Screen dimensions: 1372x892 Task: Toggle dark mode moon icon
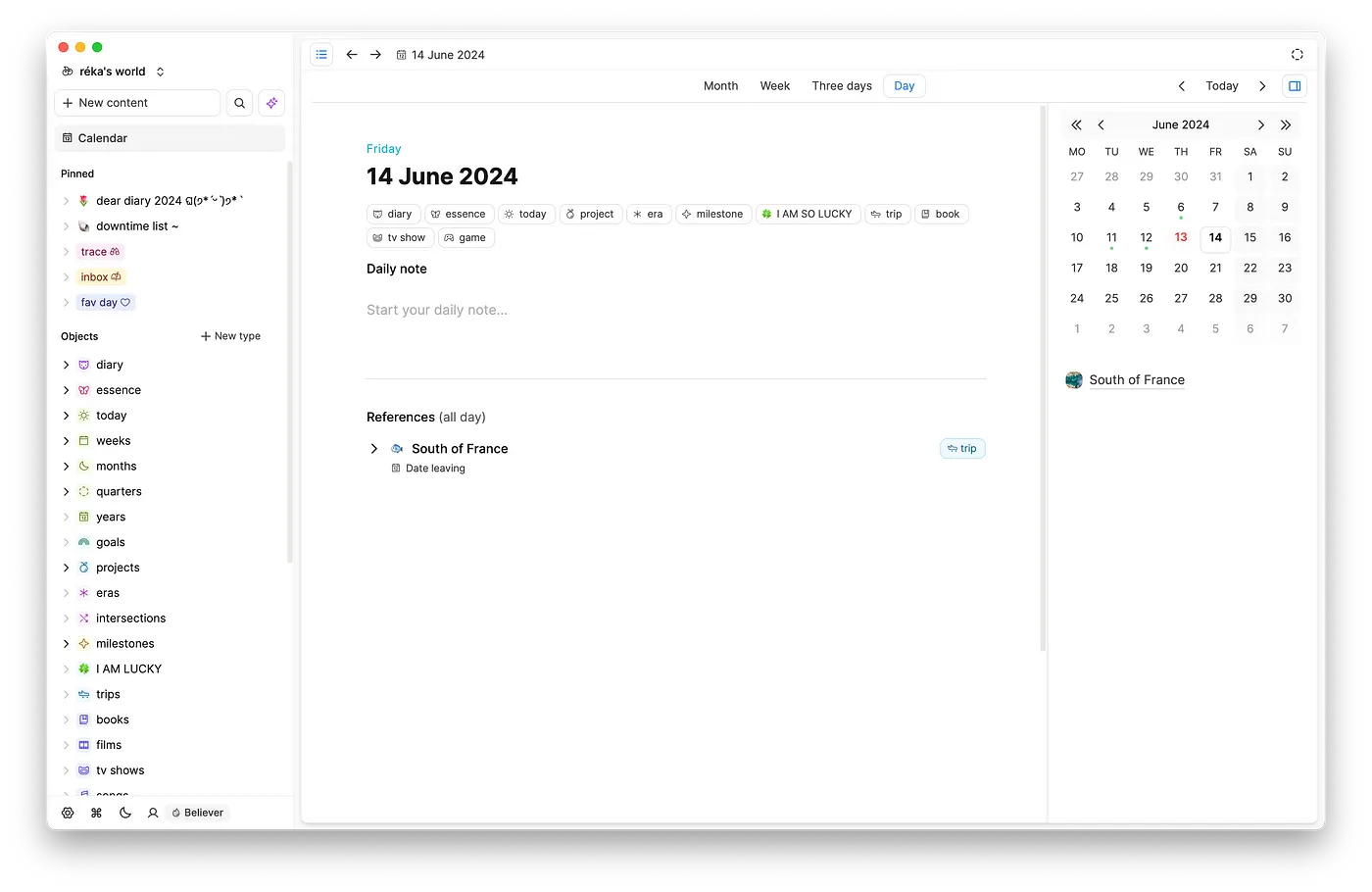pos(125,813)
